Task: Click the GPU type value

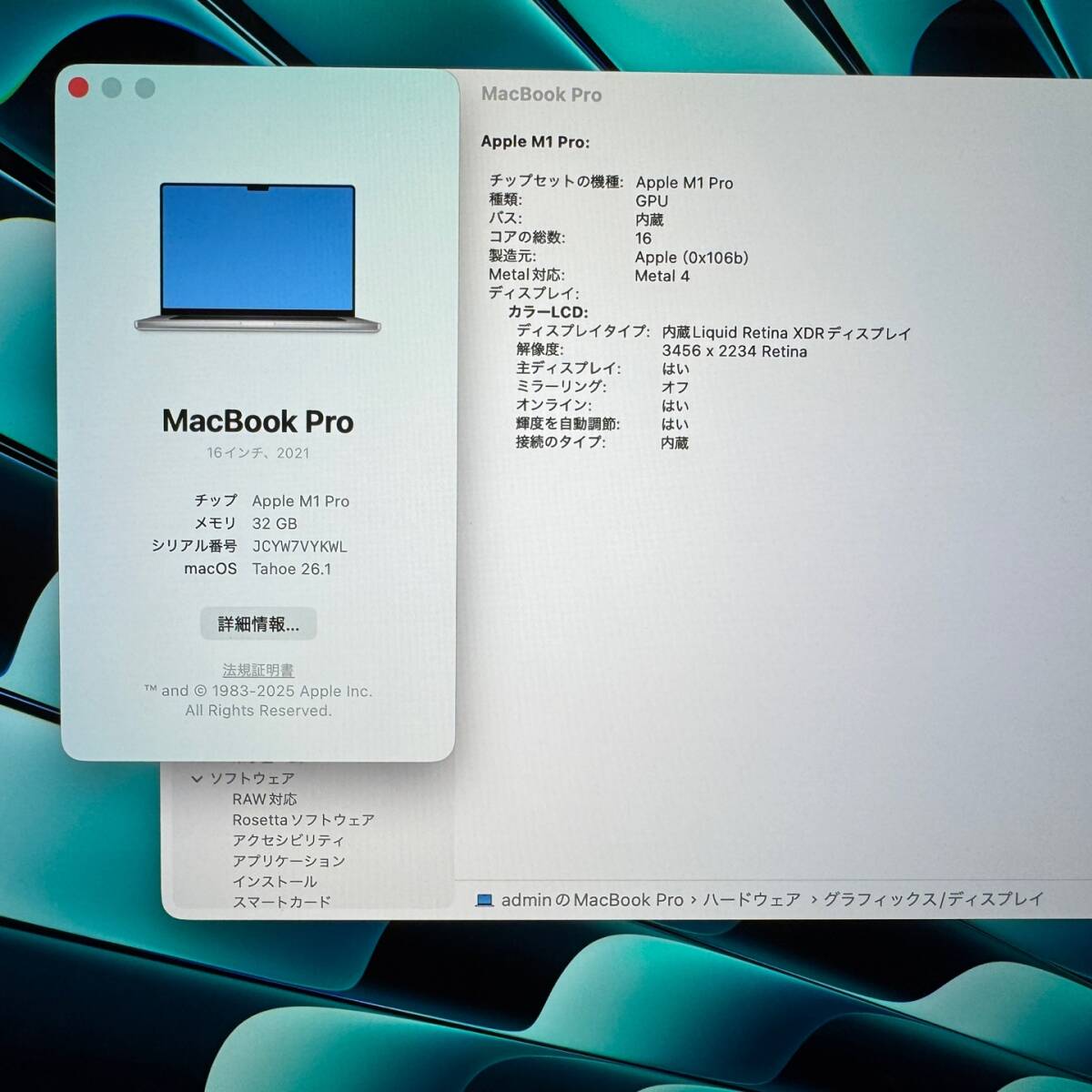Action: pyautogui.click(x=652, y=201)
